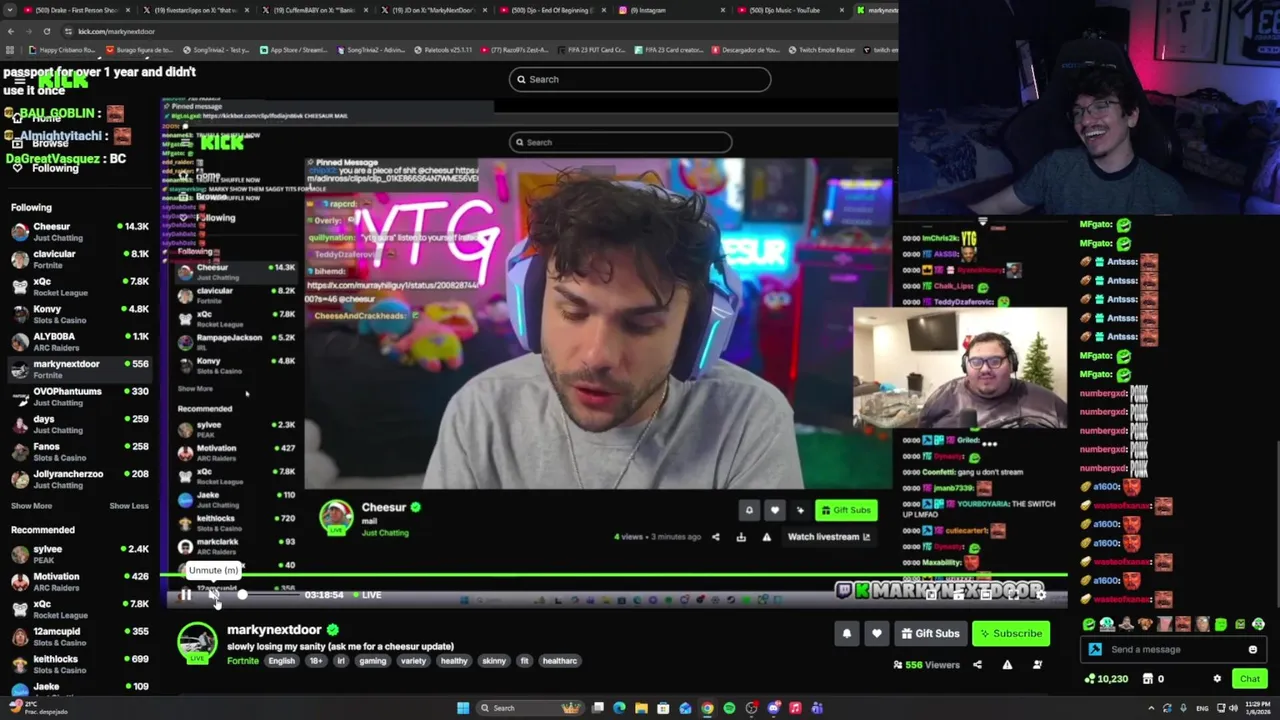Toggle the heart follow button for markynextdoor
Image resolution: width=1280 pixels, height=720 pixels.
click(x=876, y=633)
